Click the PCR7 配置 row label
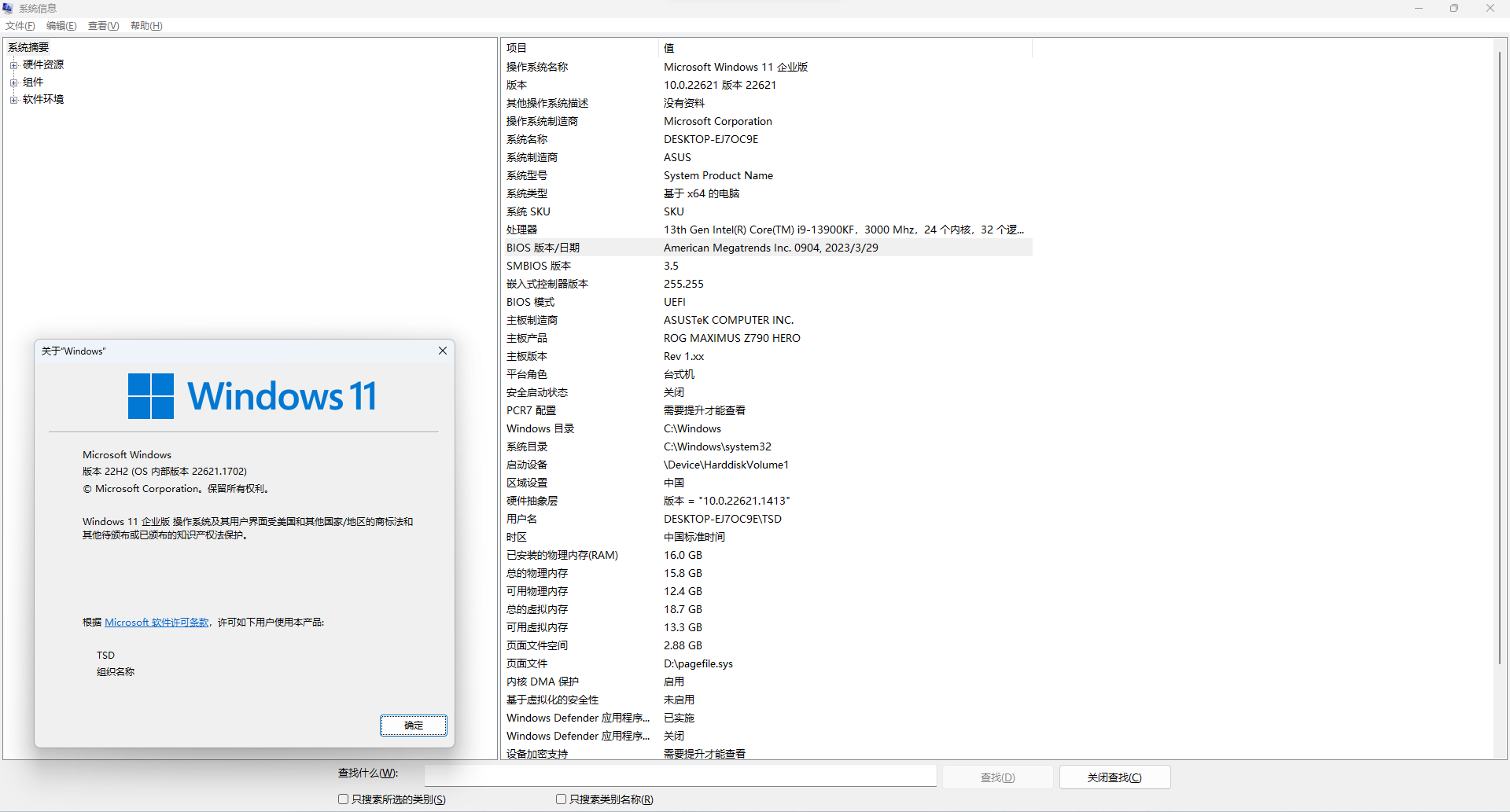 tap(531, 410)
